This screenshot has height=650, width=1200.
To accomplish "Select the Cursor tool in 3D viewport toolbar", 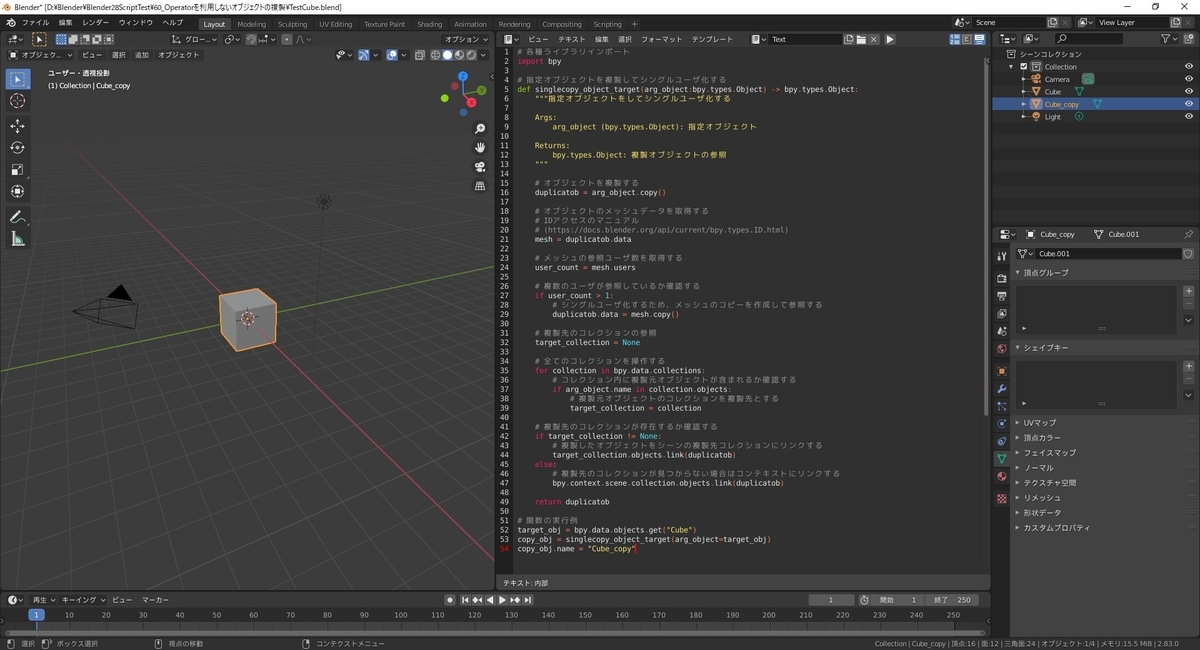I will click(x=18, y=101).
